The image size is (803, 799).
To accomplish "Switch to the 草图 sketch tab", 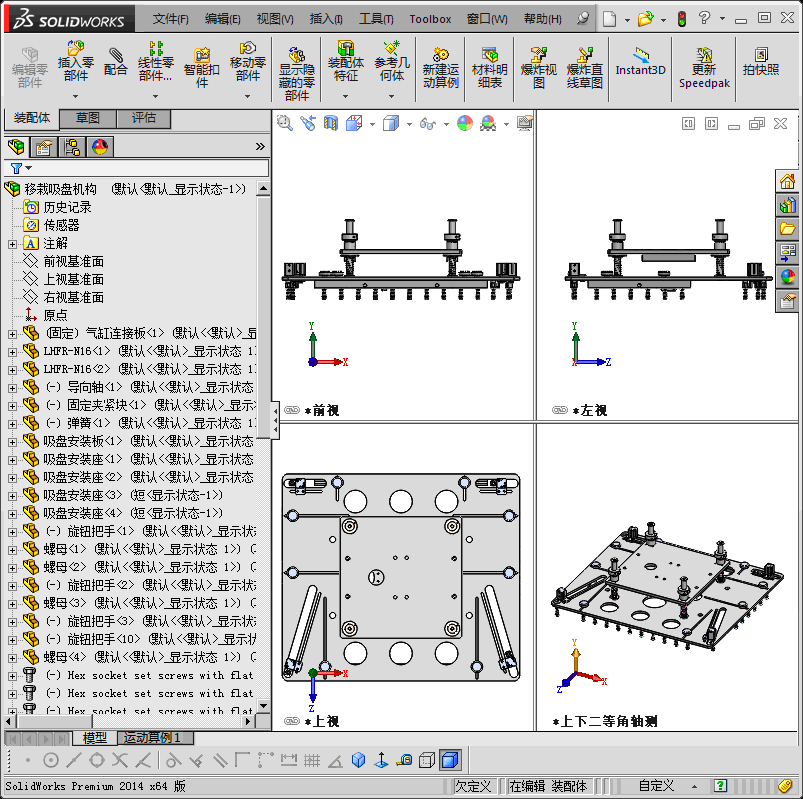I will pyautogui.click(x=88, y=118).
